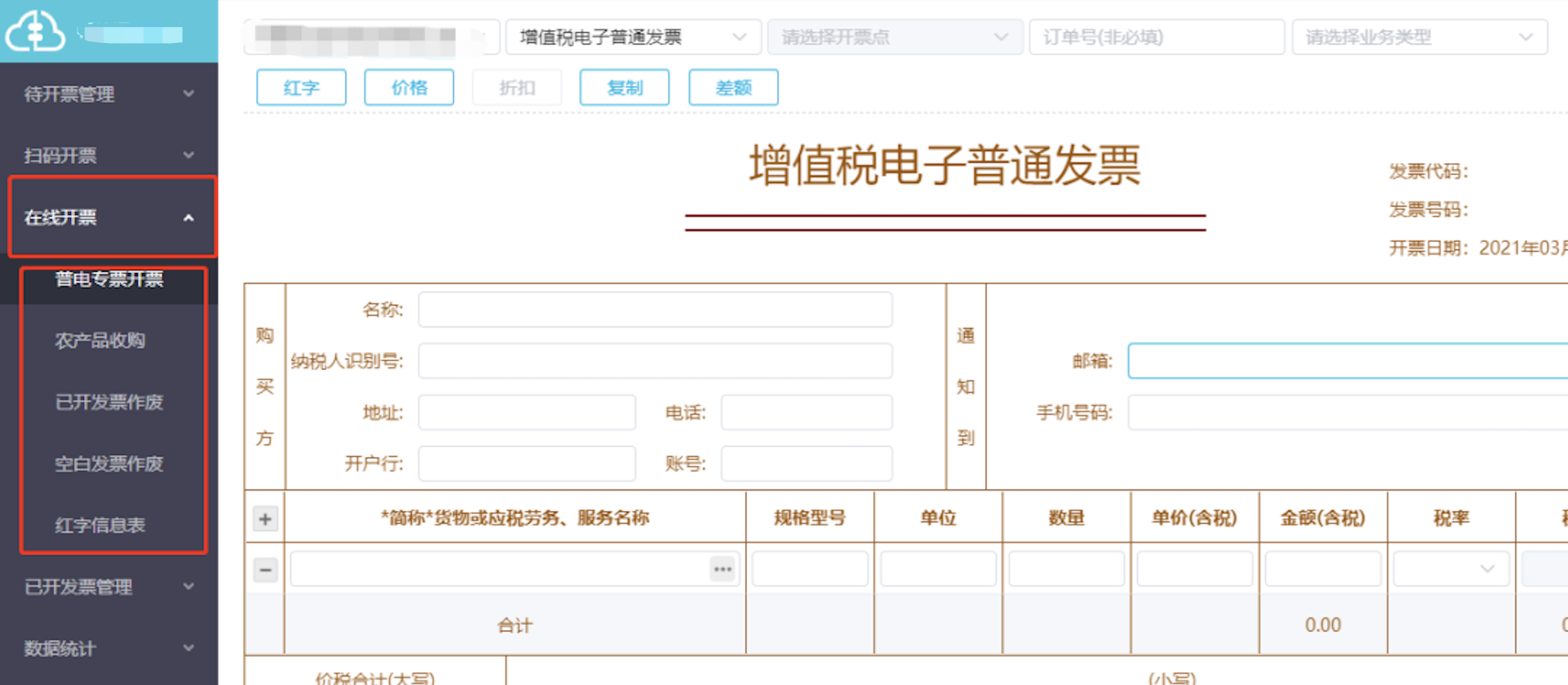This screenshot has width=1568, height=685.
Task: Focus the buyer 名称 field
Action: pos(656,310)
